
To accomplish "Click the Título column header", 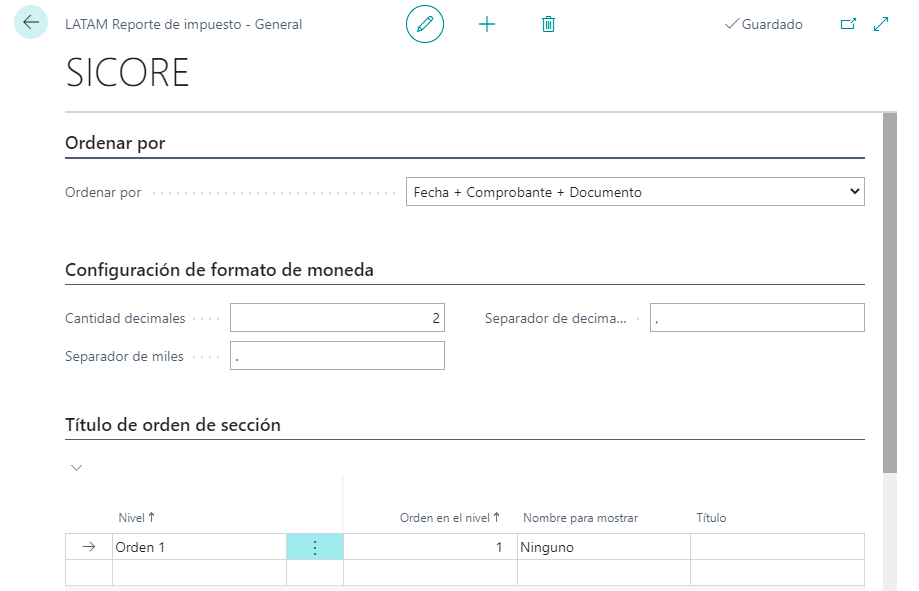I will pyautogui.click(x=711, y=518).
